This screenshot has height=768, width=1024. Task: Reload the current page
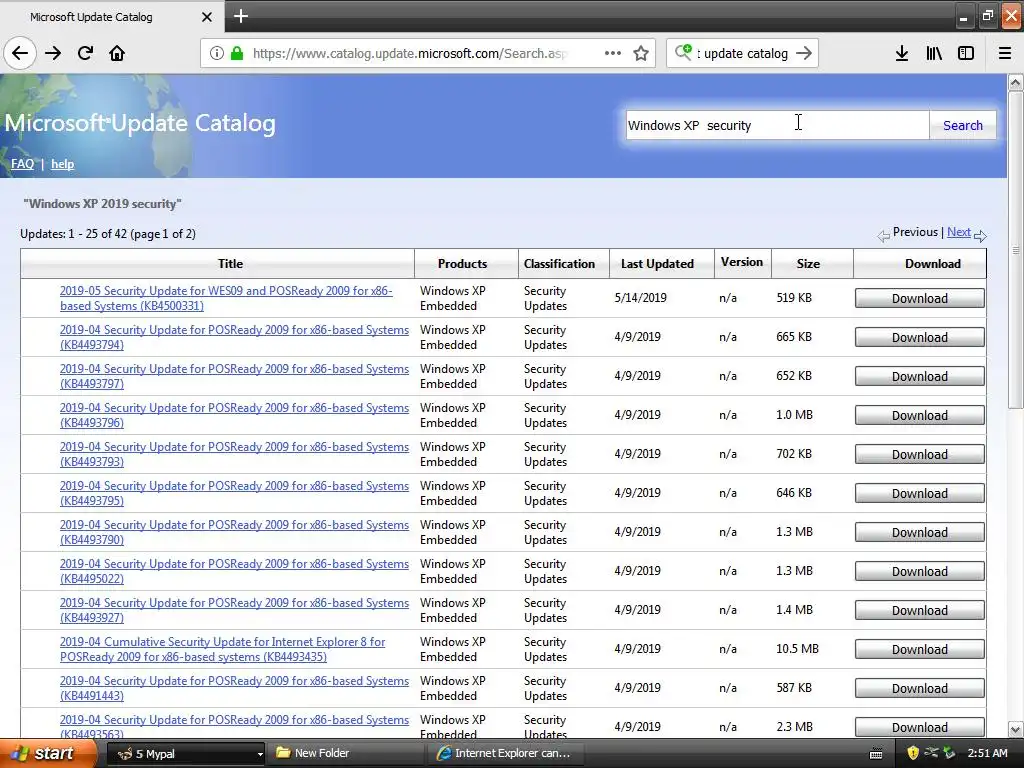85,53
